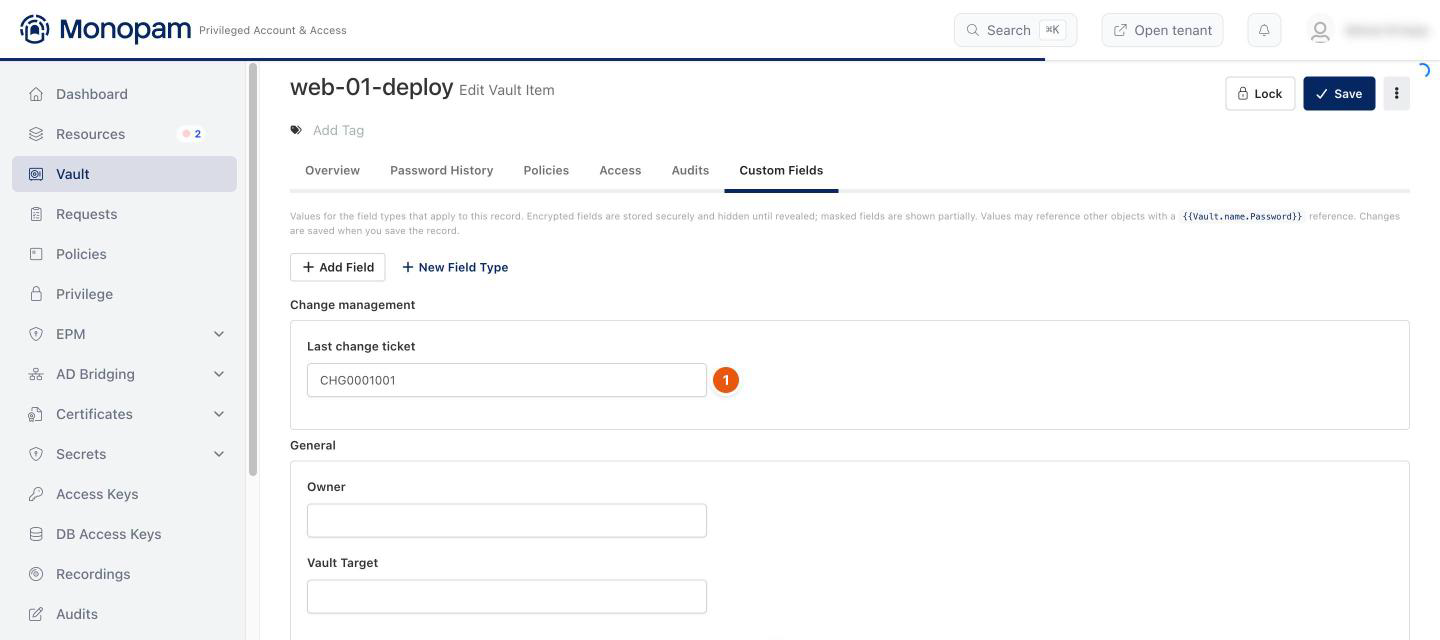Image resolution: width=1440 pixels, height=640 pixels.
Task: Click the Vault safe icon
Action: [x=36, y=174]
